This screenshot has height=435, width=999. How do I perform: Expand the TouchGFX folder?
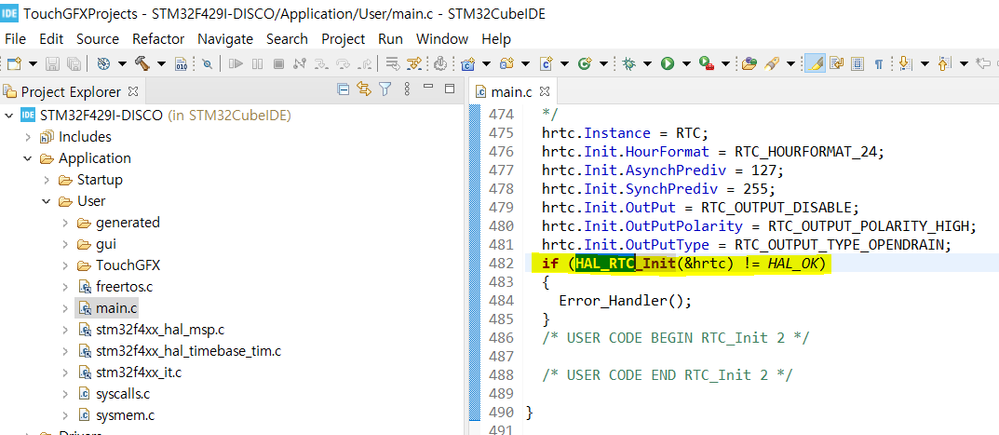pos(65,265)
